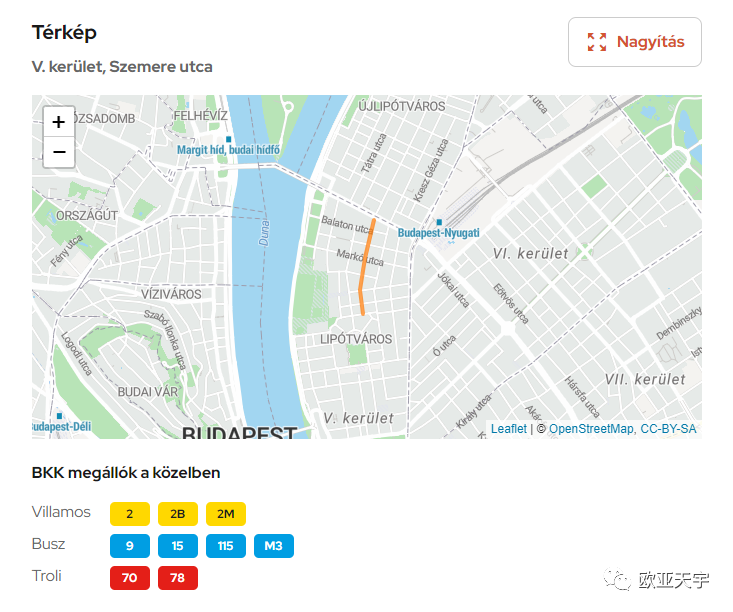Zoom out with the map minus button
This screenshot has width=733, height=612.
[59, 152]
